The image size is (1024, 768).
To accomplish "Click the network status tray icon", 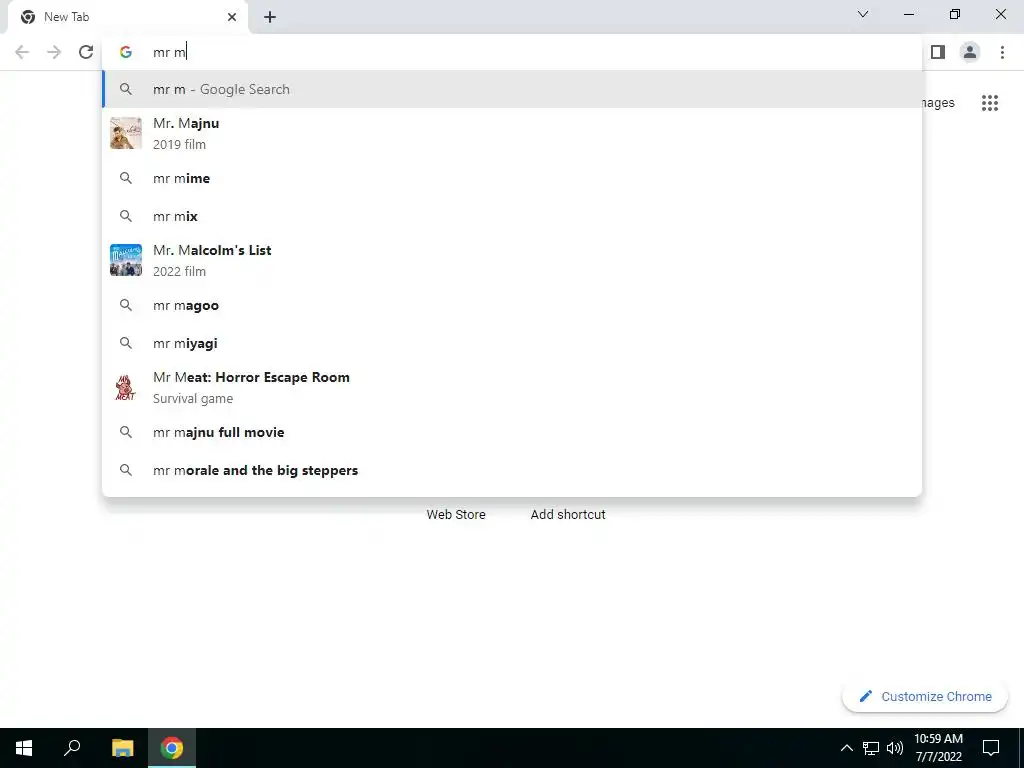I will [871, 748].
